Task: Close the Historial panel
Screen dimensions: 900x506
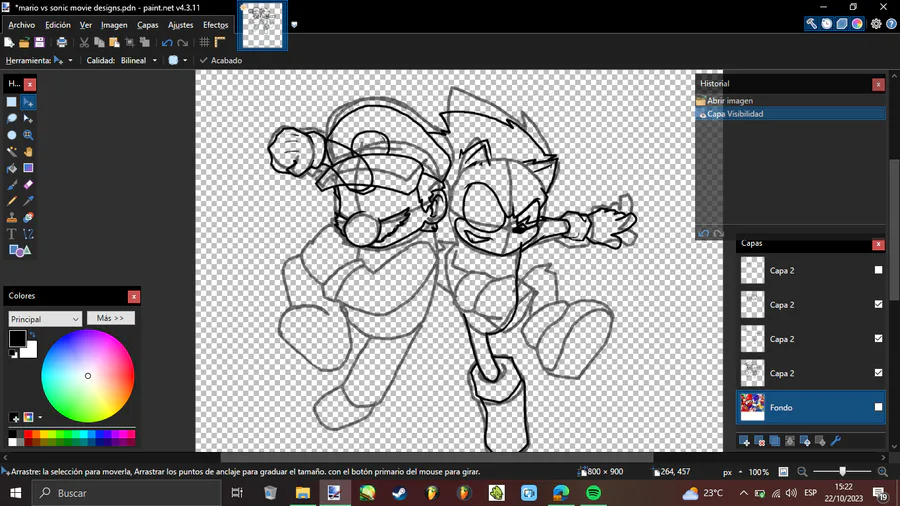Action: 878,84
